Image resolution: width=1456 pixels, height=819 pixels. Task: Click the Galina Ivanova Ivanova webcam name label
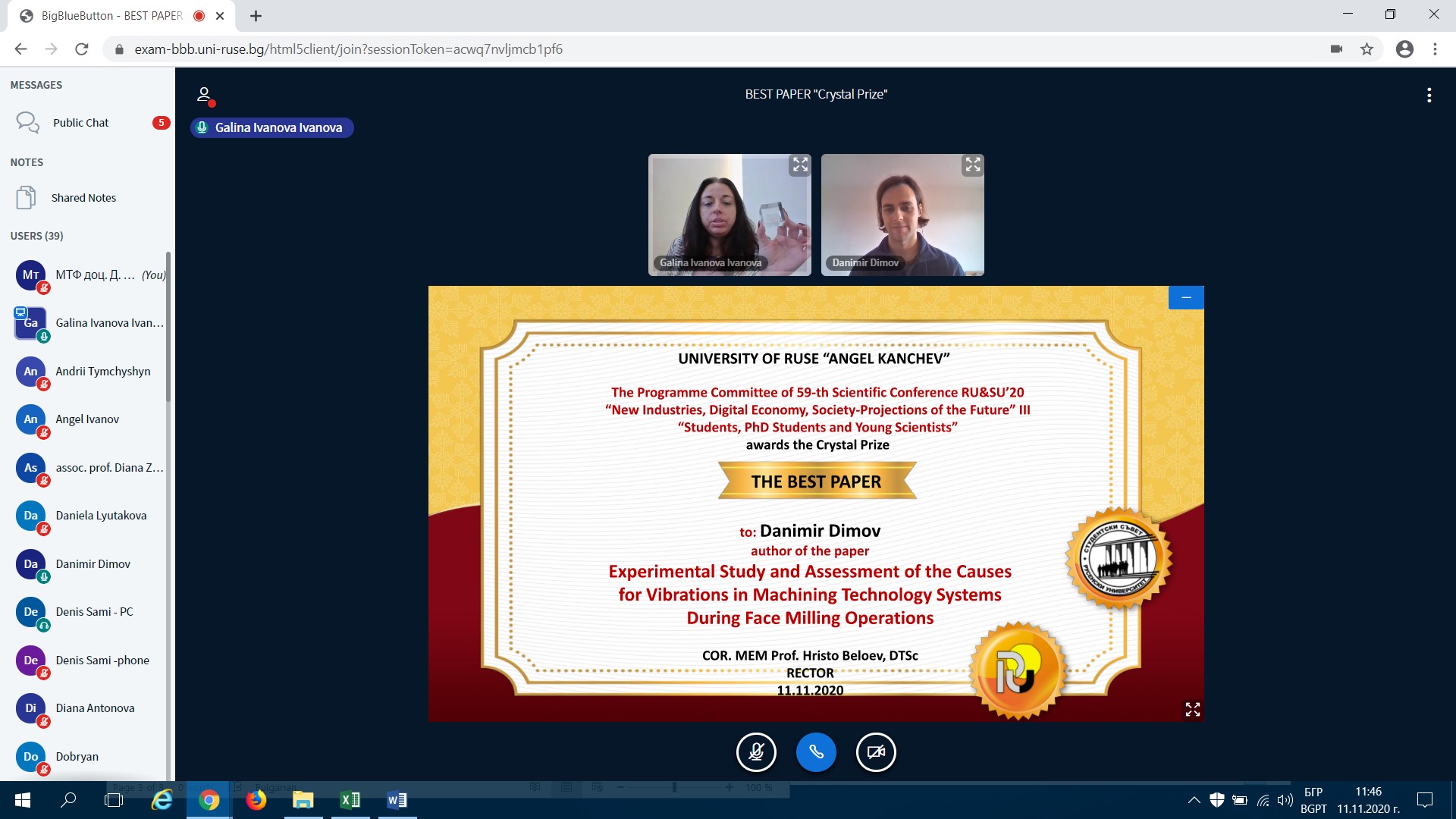pyautogui.click(x=711, y=262)
